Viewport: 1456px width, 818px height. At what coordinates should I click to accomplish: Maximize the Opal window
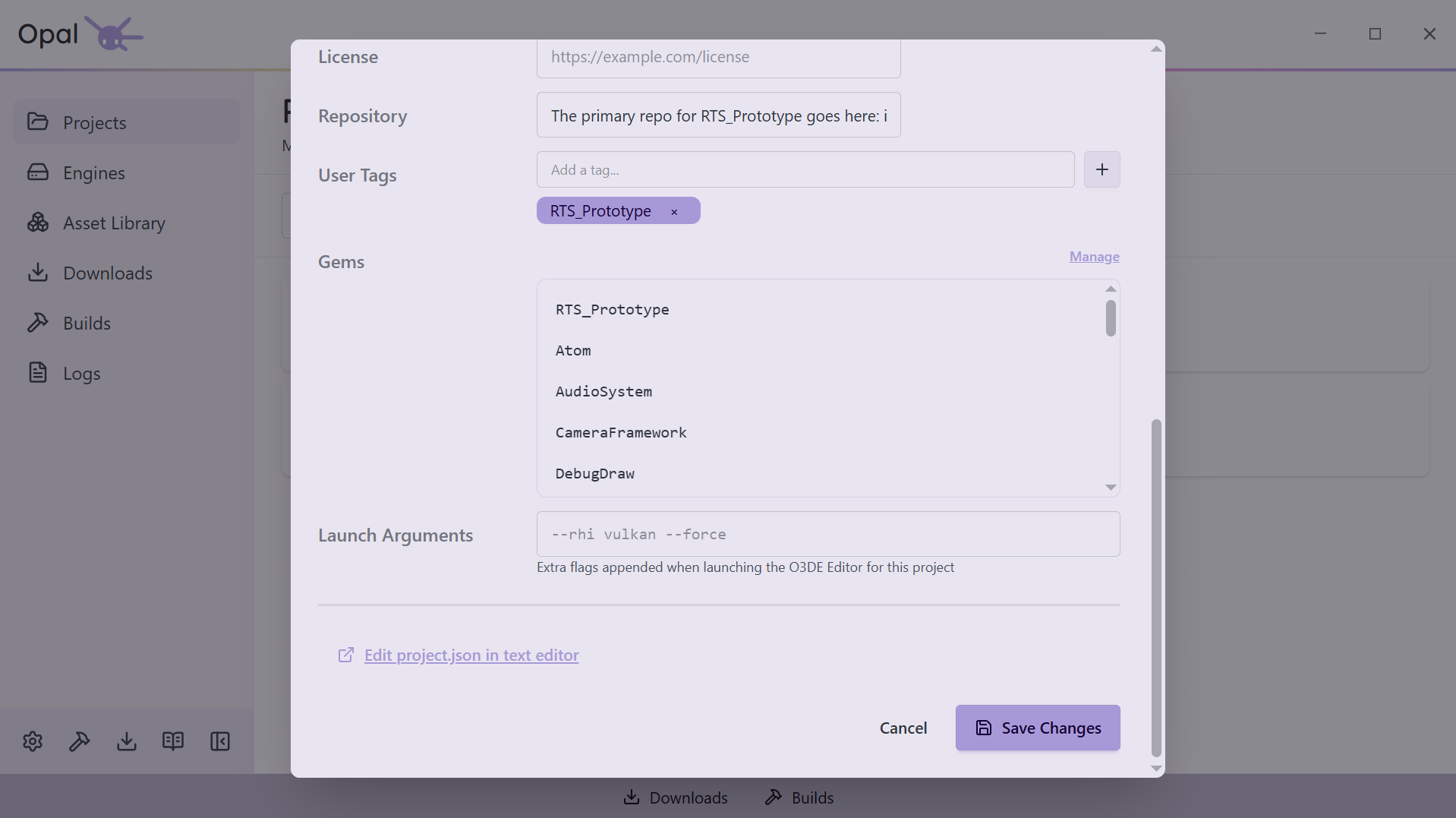click(x=1375, y=33)
